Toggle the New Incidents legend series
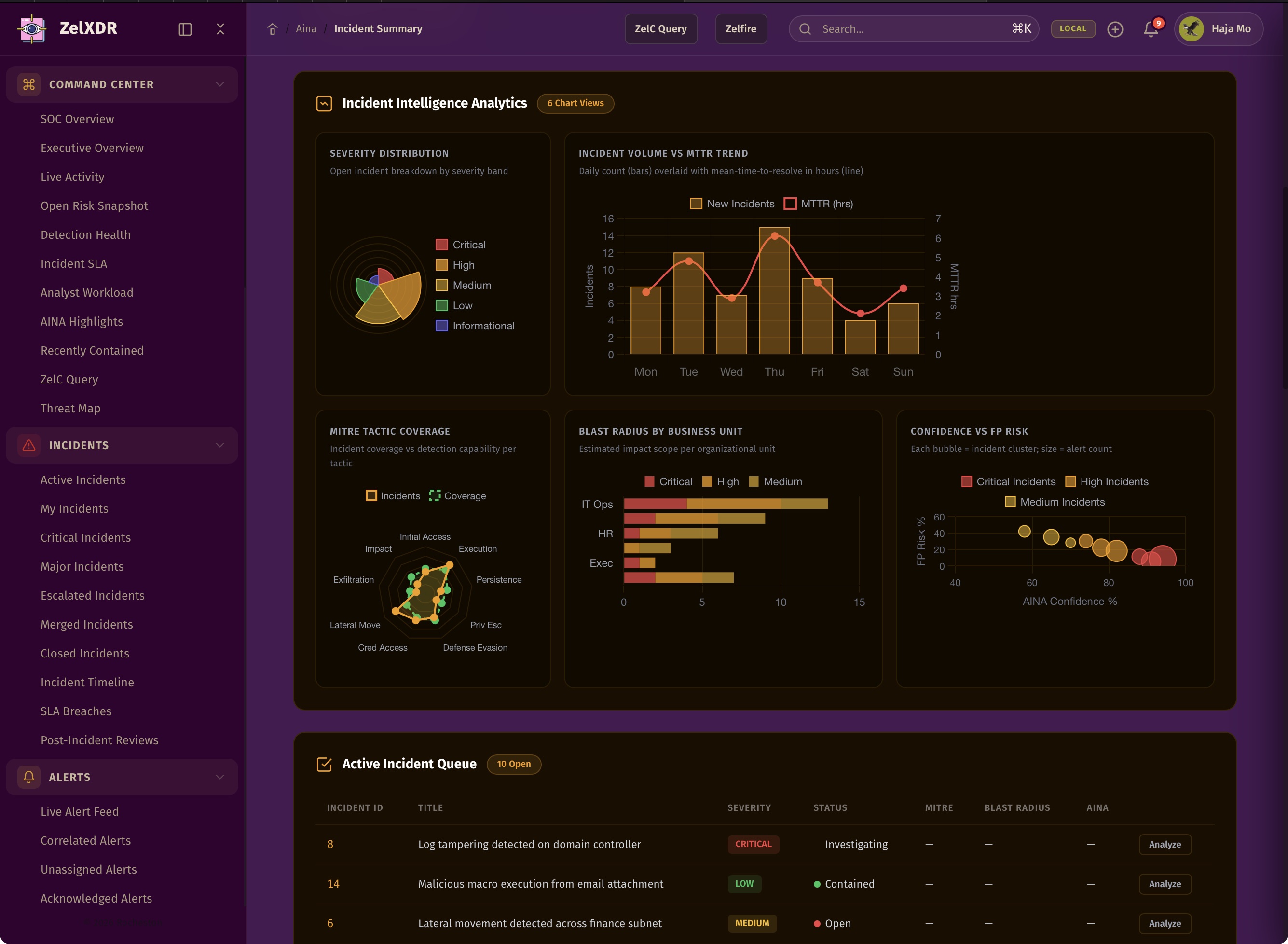Image resolution: width=1288 pixels, height=944 pixels. (x=732, y=204)
